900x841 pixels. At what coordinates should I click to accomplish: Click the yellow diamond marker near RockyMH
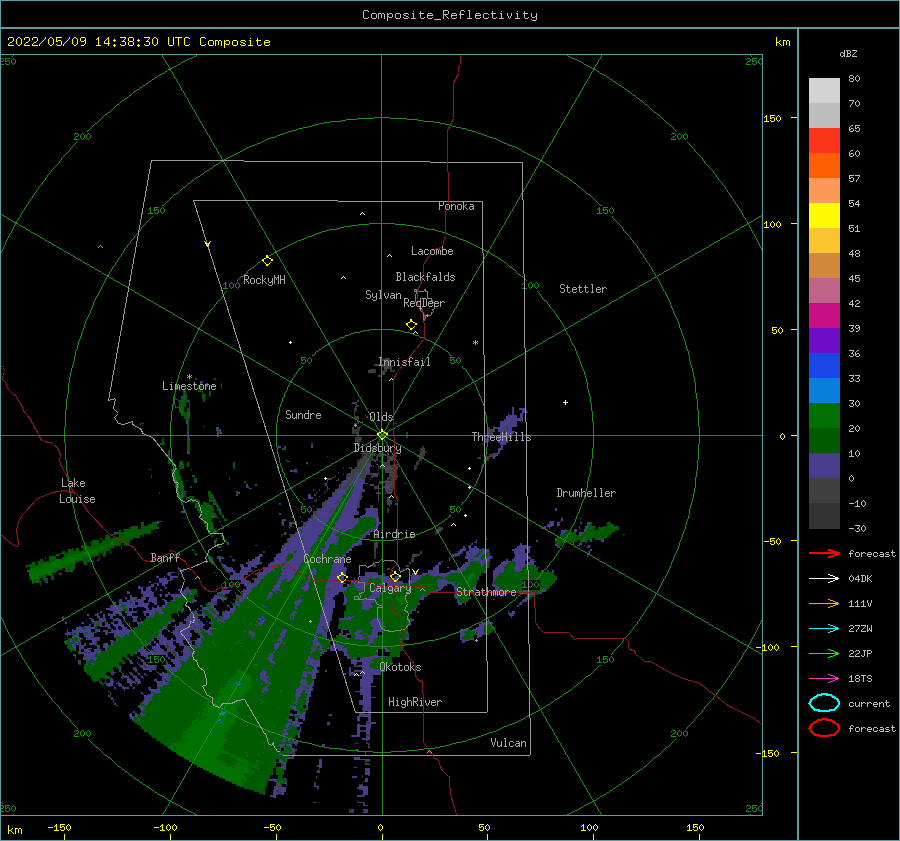(x=267, y=261)
